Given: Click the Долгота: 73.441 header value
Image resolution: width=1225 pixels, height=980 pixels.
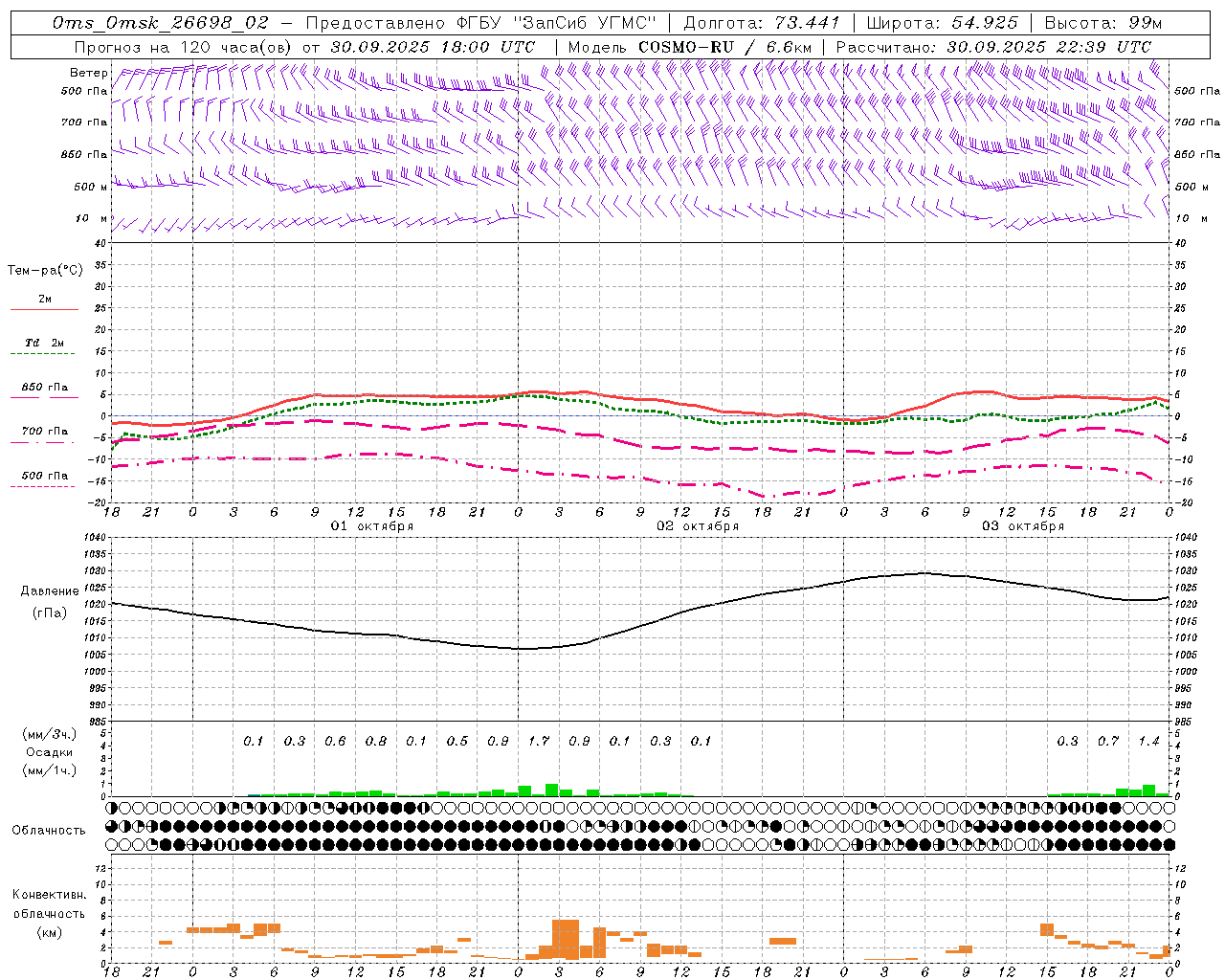Looking at the screenshot, I should (762, 23).
